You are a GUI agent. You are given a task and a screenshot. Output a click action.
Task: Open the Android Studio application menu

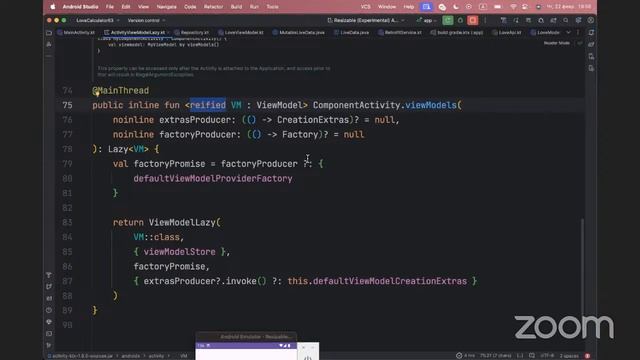pyautogui.click(x=80, y=7)
